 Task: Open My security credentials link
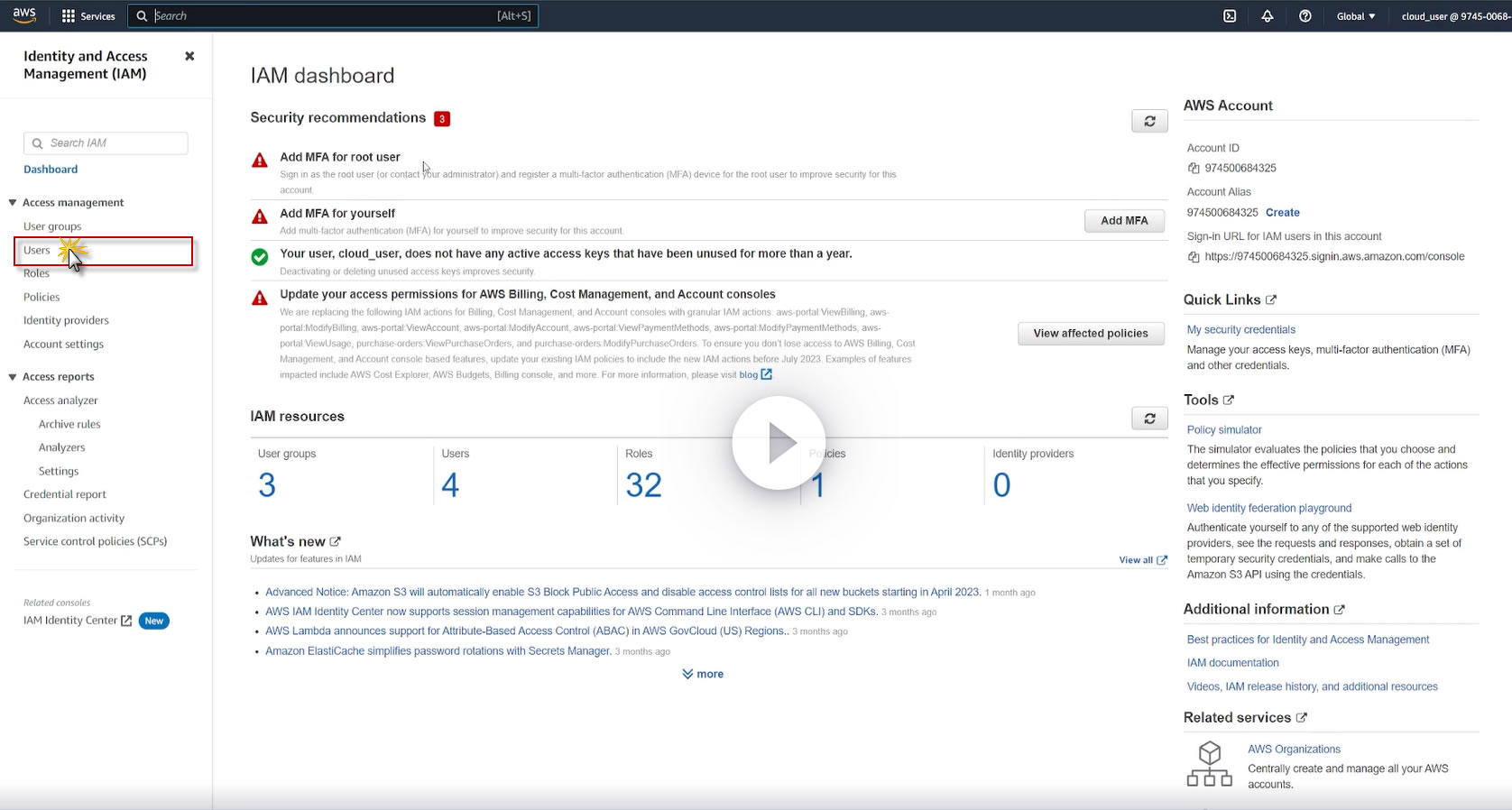pyautogui.click(x=1241, y=330)
